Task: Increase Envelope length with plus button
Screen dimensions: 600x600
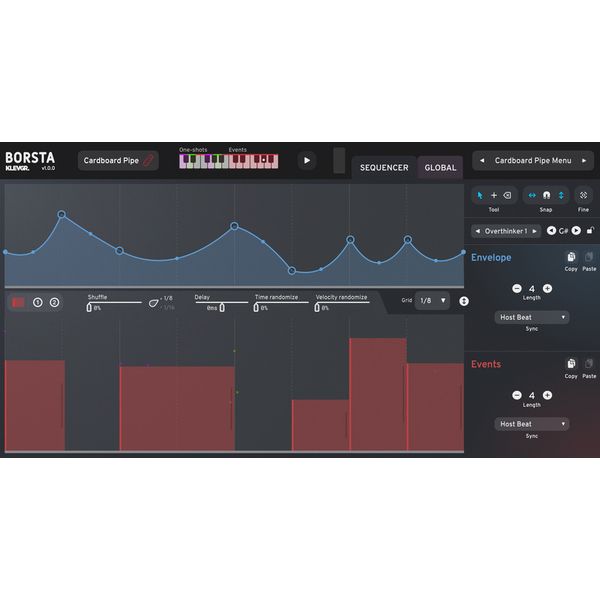Action: [x=547, y=289]
